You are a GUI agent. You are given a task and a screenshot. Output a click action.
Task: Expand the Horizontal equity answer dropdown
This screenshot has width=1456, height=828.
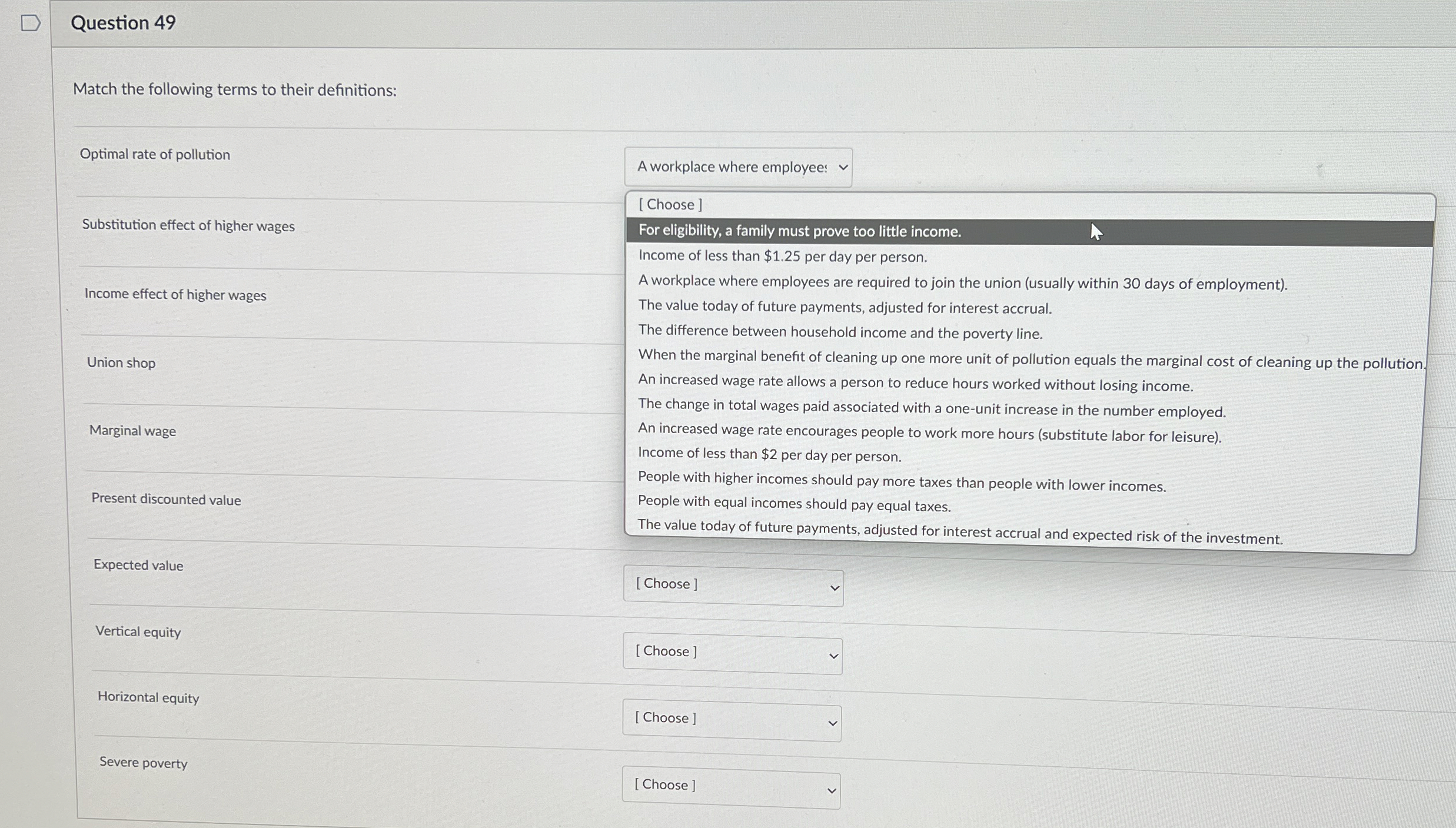(732, 720)
